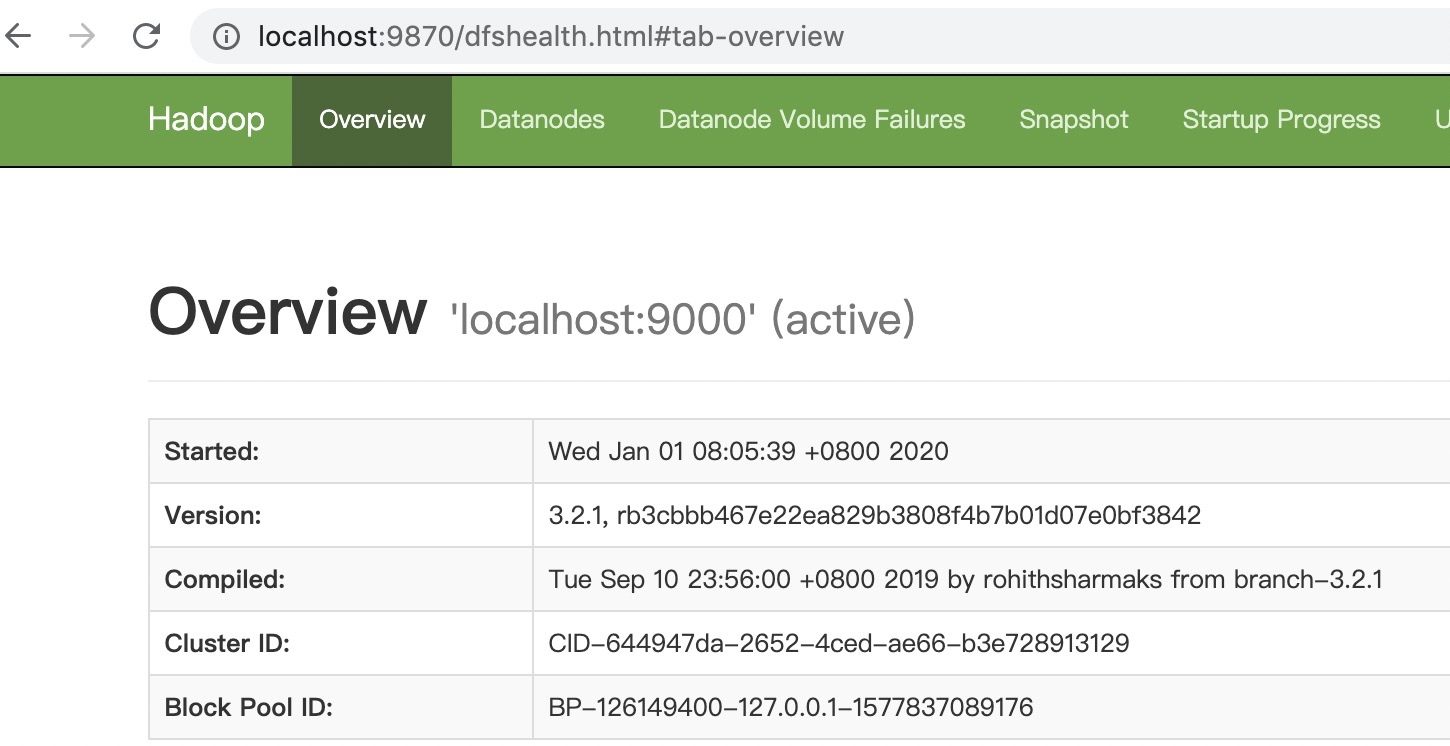Click the Tue Sep 10 compiled value
1450x746 pixels.
click(965, 579)
